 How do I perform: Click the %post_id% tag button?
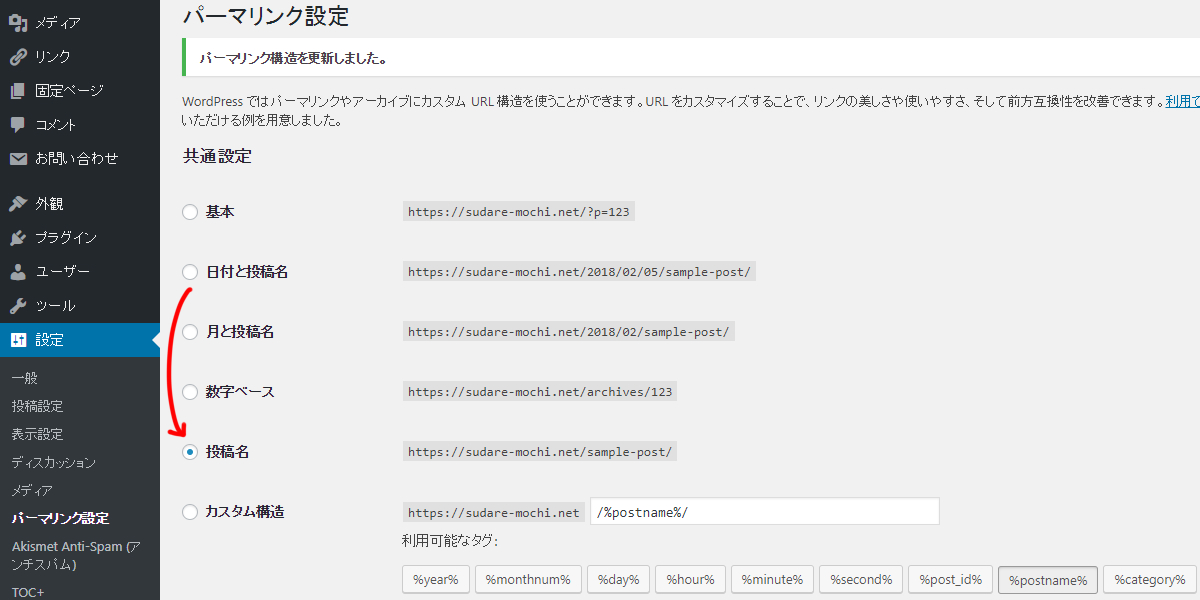pos(951,580)
